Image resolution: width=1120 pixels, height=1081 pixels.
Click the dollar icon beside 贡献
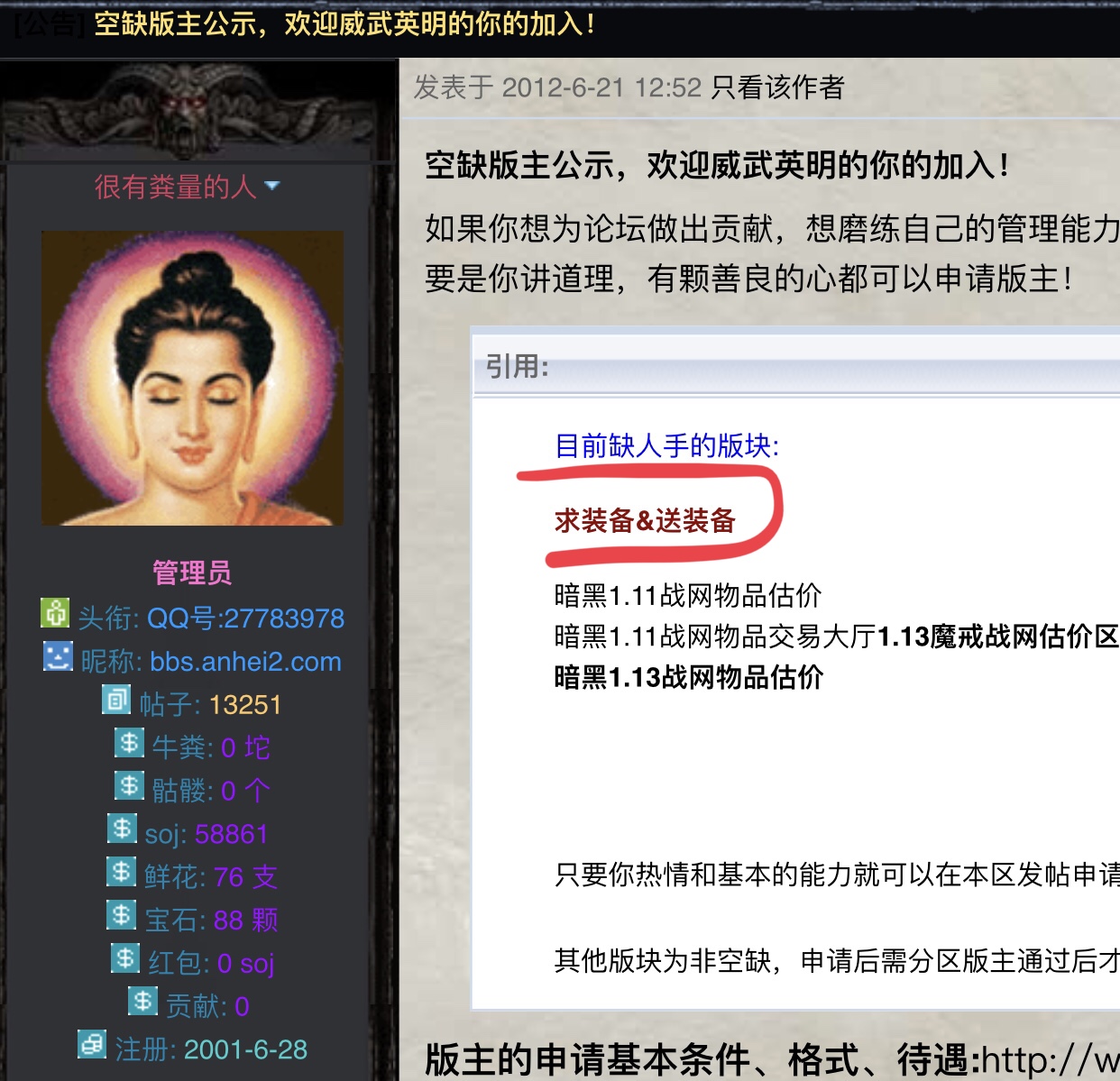click(x=142, y=1001)
